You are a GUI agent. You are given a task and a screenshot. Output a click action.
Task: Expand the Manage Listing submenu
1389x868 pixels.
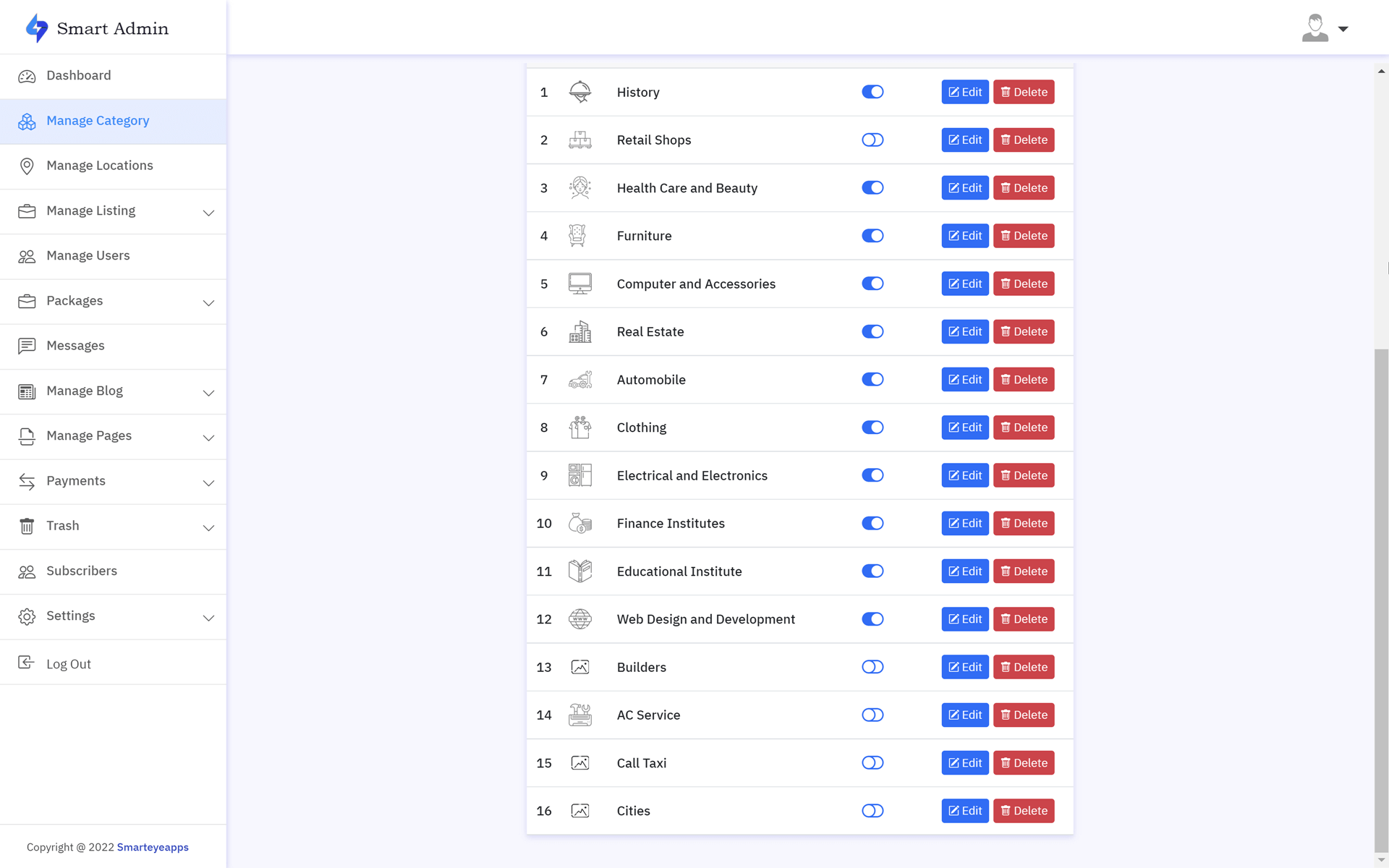click(x=208, y=213)
